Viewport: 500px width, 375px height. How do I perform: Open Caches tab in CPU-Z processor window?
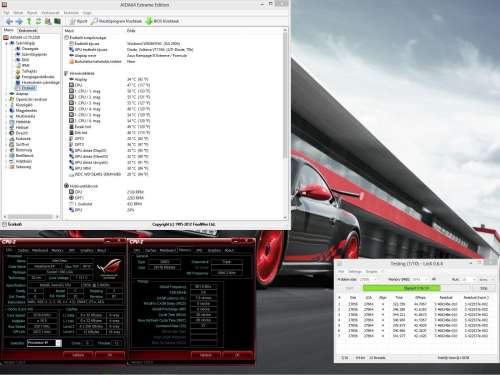[x=23, y=250]
